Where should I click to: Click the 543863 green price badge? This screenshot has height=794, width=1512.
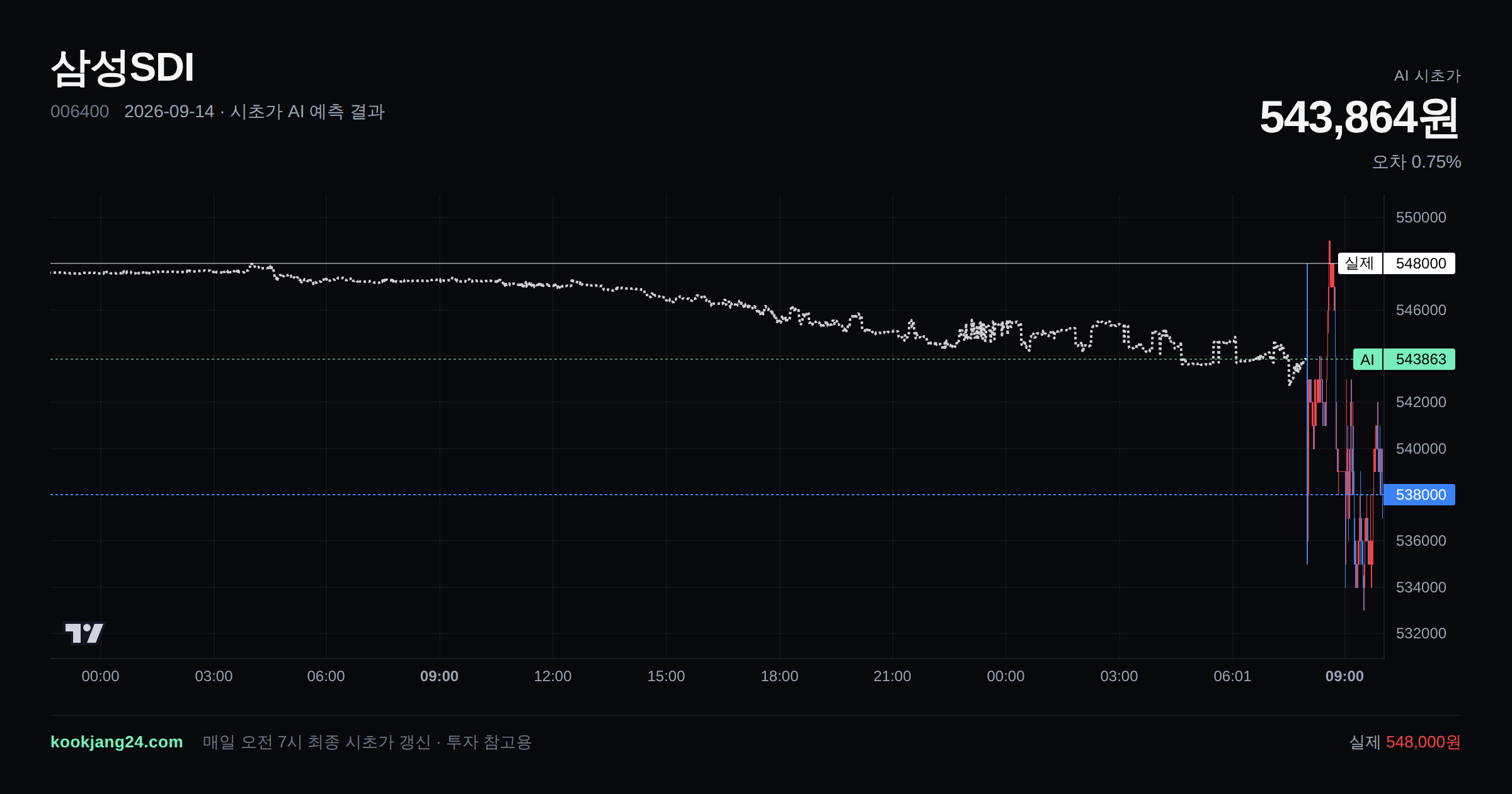[1419, 359]
